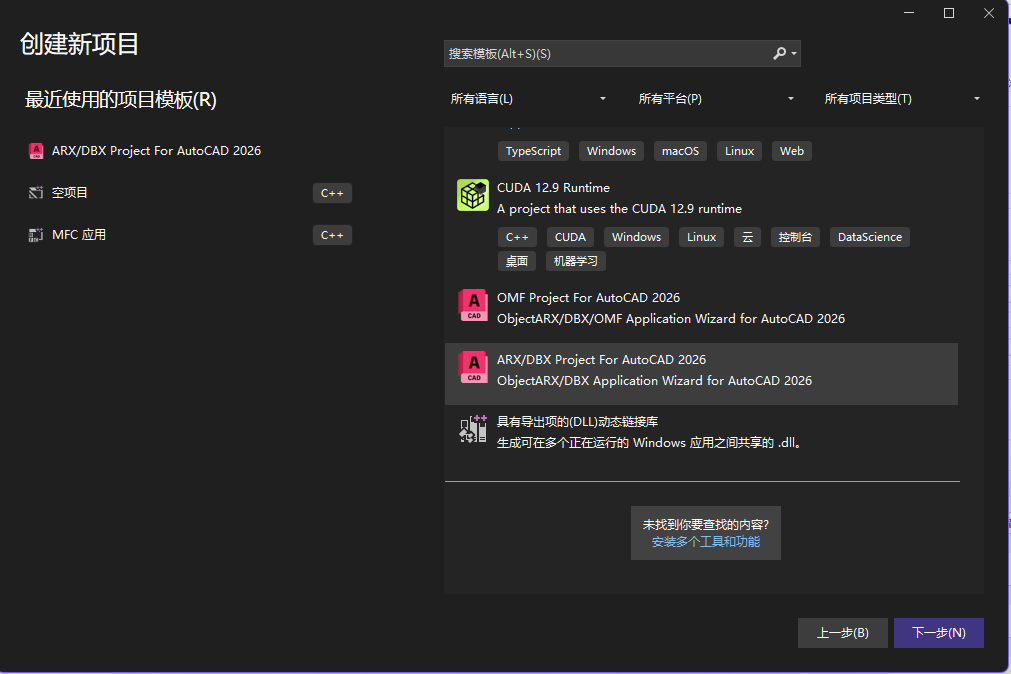Open the 安装多个工具和功能 link
Screen dimensions: 1011x674
(x=705, y=542)
